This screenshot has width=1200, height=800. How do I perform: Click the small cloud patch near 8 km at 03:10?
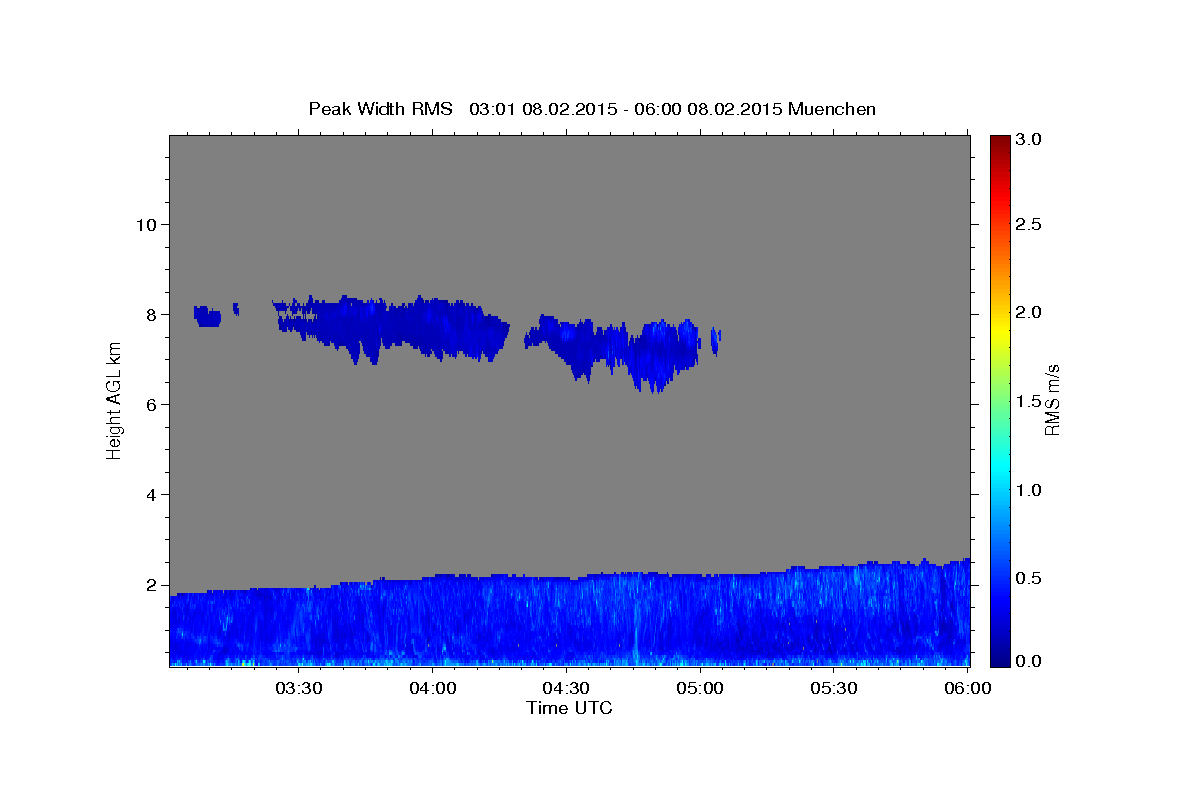(x=207, y=316)
